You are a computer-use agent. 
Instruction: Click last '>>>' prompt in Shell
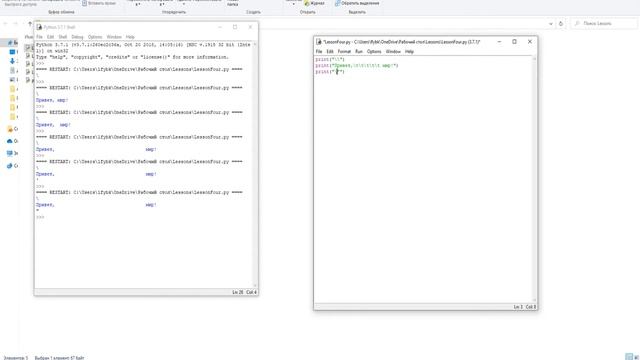40,217
